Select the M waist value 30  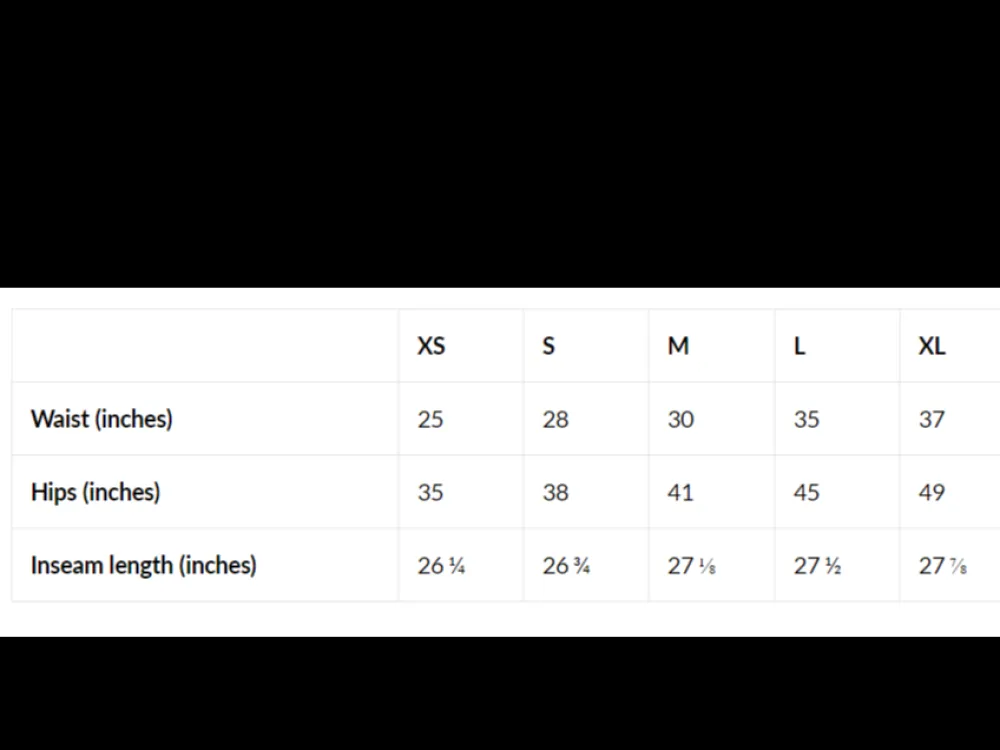pyautogui.click(x=680, y=420)
